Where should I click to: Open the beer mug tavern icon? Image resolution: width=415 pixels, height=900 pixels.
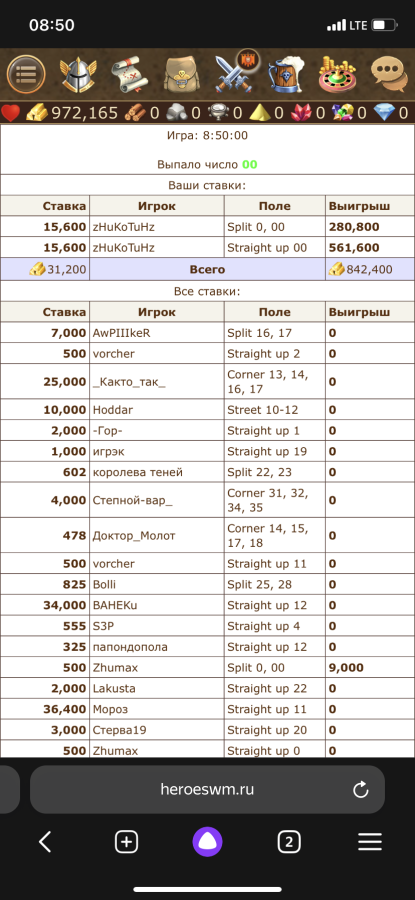(285, 75)
